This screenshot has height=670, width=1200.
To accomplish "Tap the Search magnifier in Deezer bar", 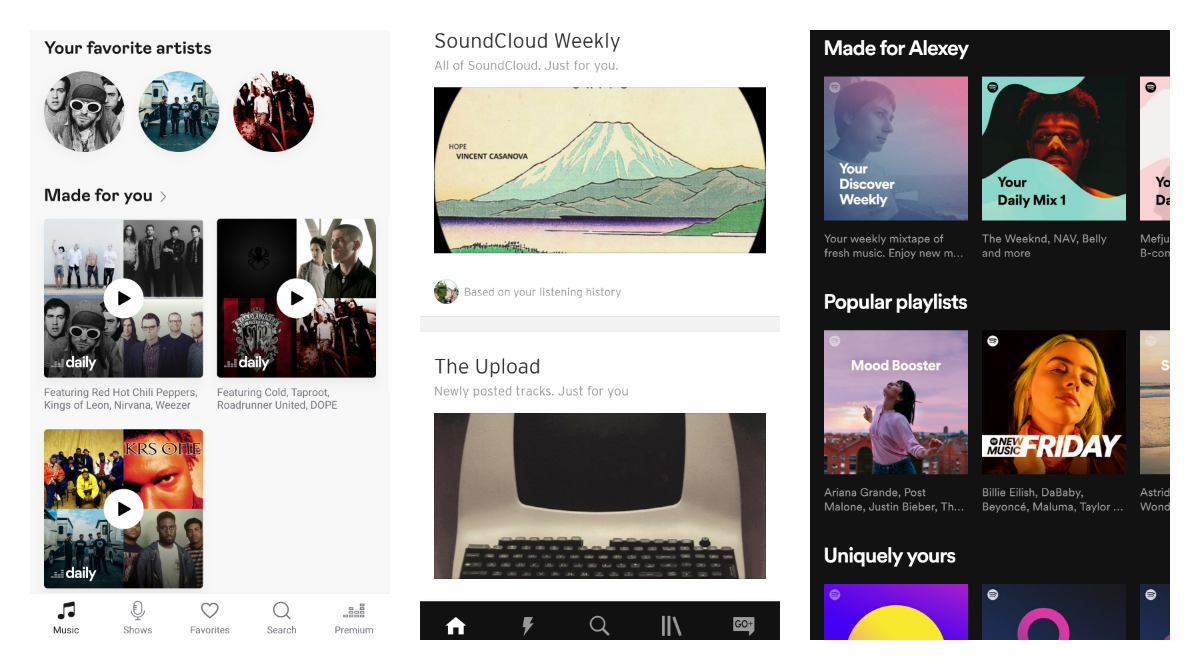I will 282,610.
